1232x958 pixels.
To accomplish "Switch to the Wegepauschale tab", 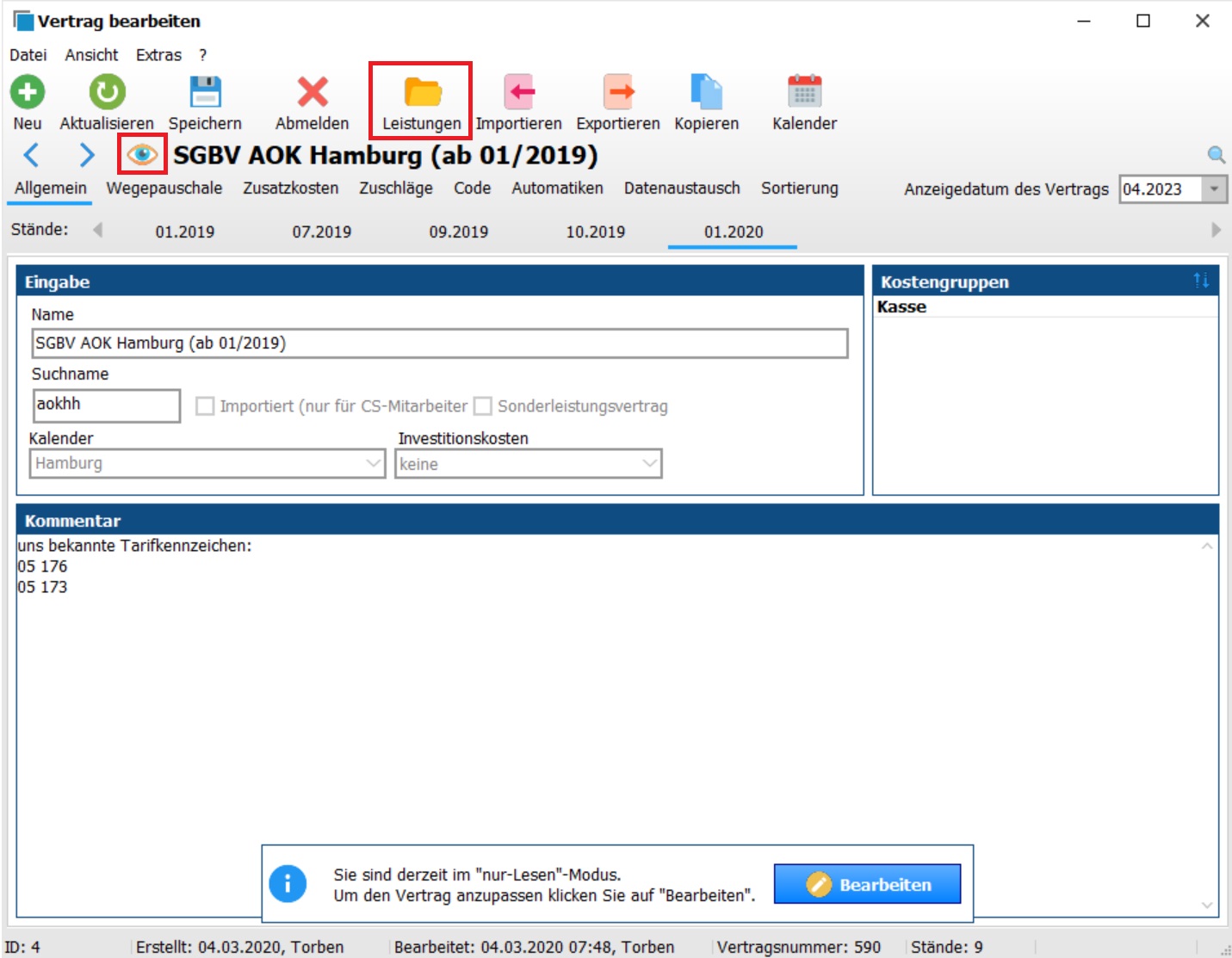I will 164,188.
